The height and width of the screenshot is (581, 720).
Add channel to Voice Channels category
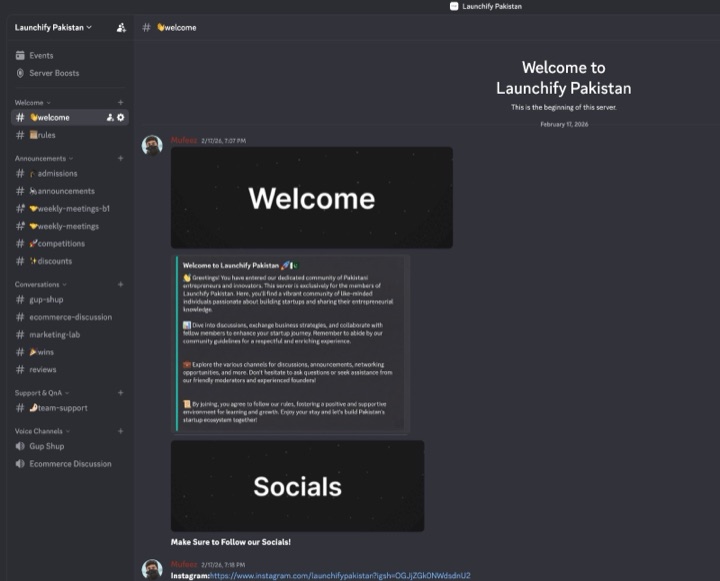pos(120,431)
